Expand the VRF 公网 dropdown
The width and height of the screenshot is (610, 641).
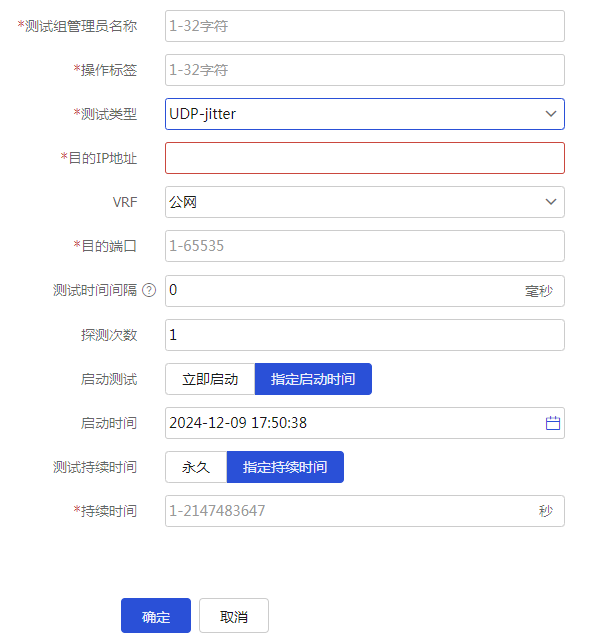click(x=365, y=202)
